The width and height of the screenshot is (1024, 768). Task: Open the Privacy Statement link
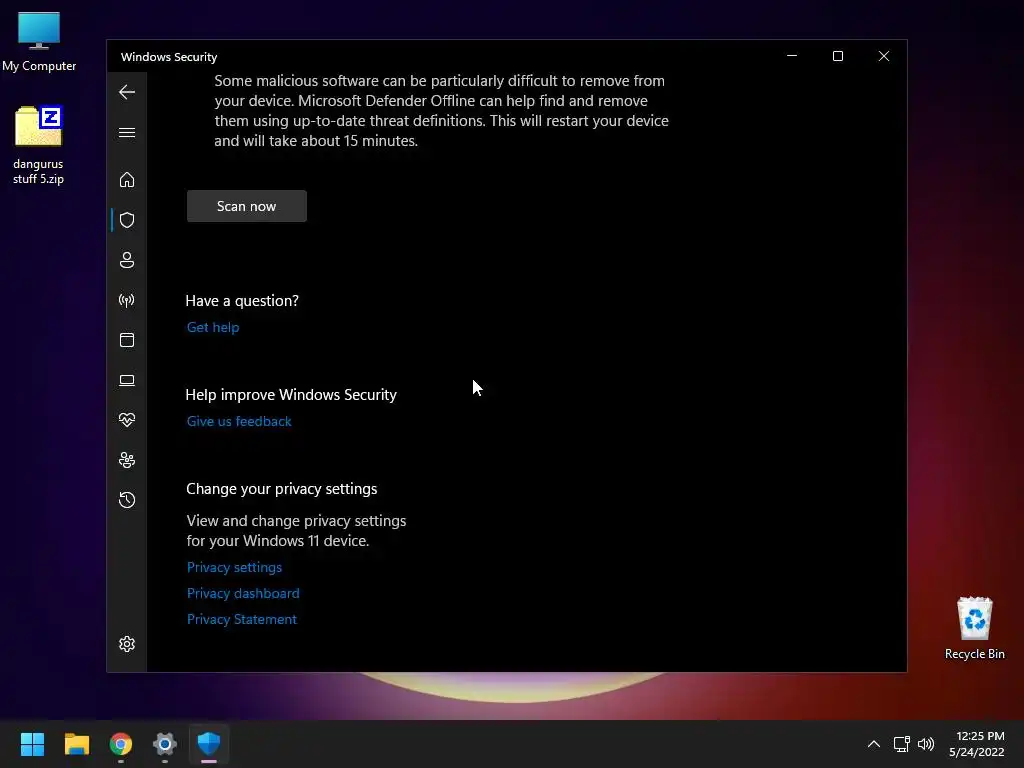coord(242,619)
